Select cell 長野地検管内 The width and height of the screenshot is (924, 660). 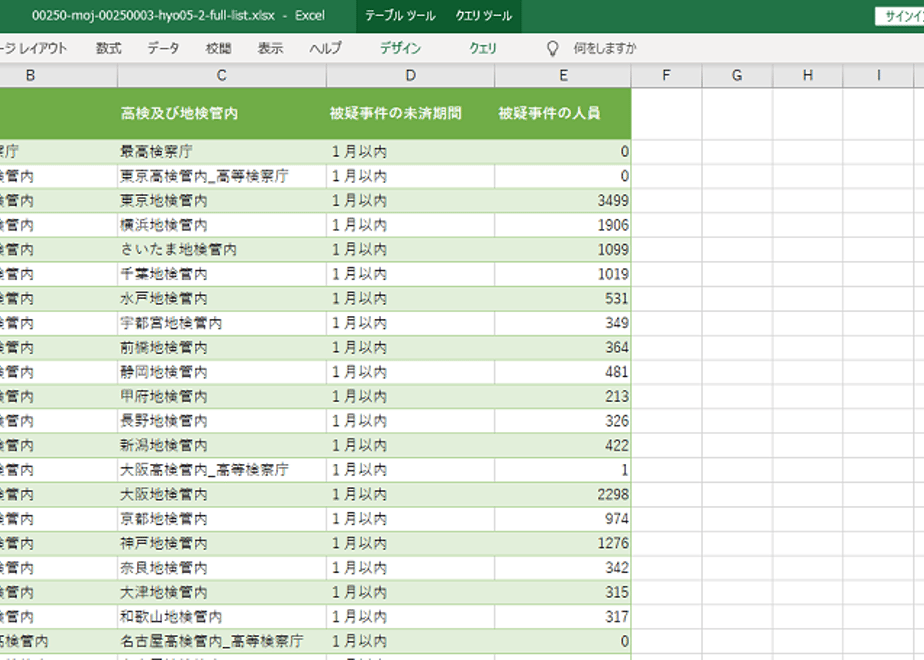pos(222,421)
